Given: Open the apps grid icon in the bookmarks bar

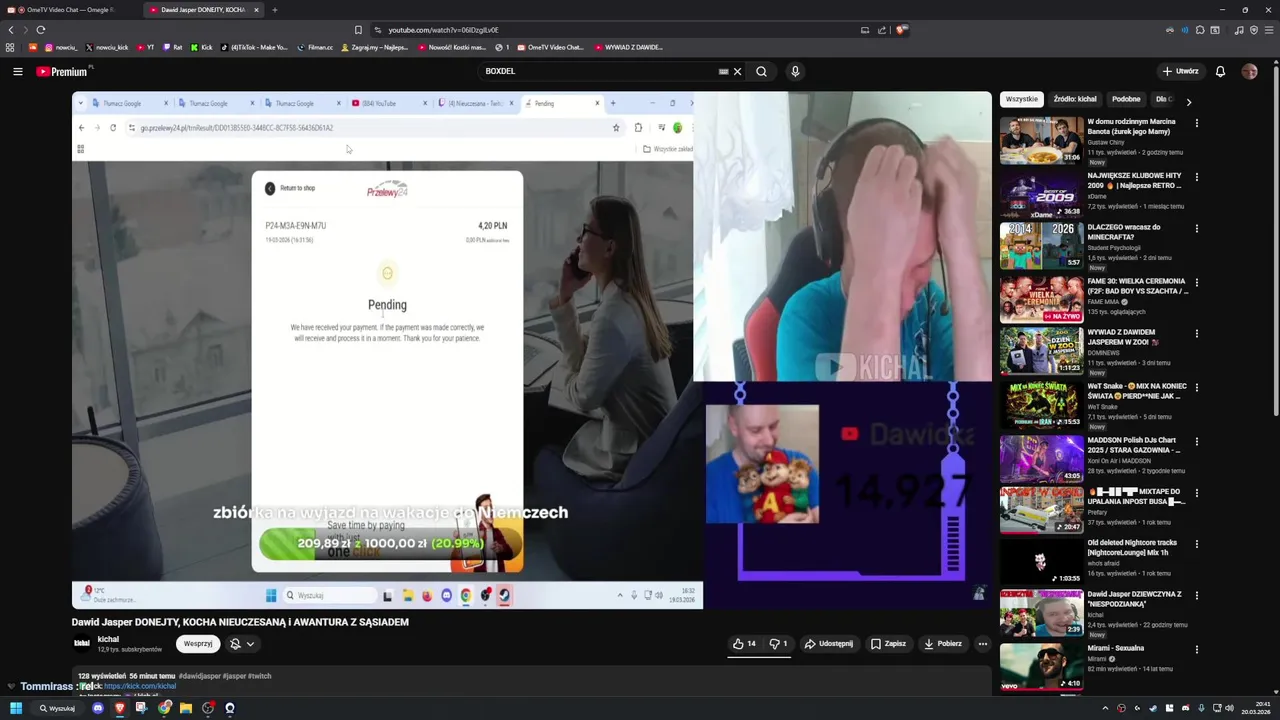Looking at the screenshot, I should pyautogui.click(x=10, y=47).
